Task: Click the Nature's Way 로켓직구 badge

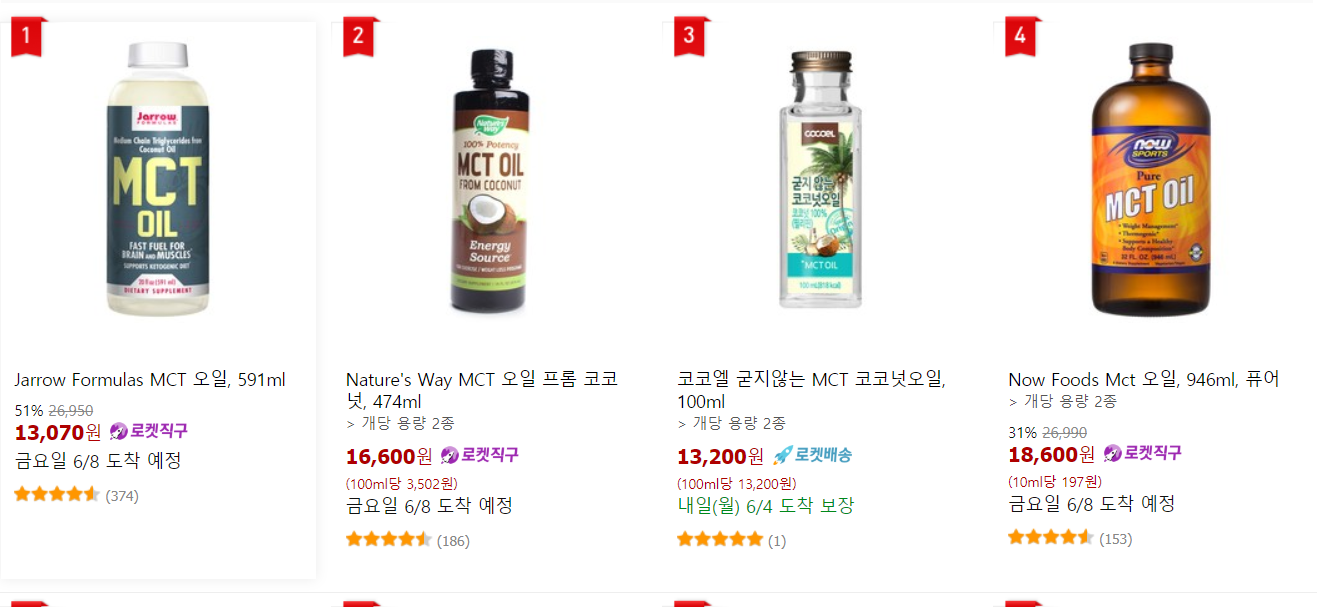Action: [479, 455]
